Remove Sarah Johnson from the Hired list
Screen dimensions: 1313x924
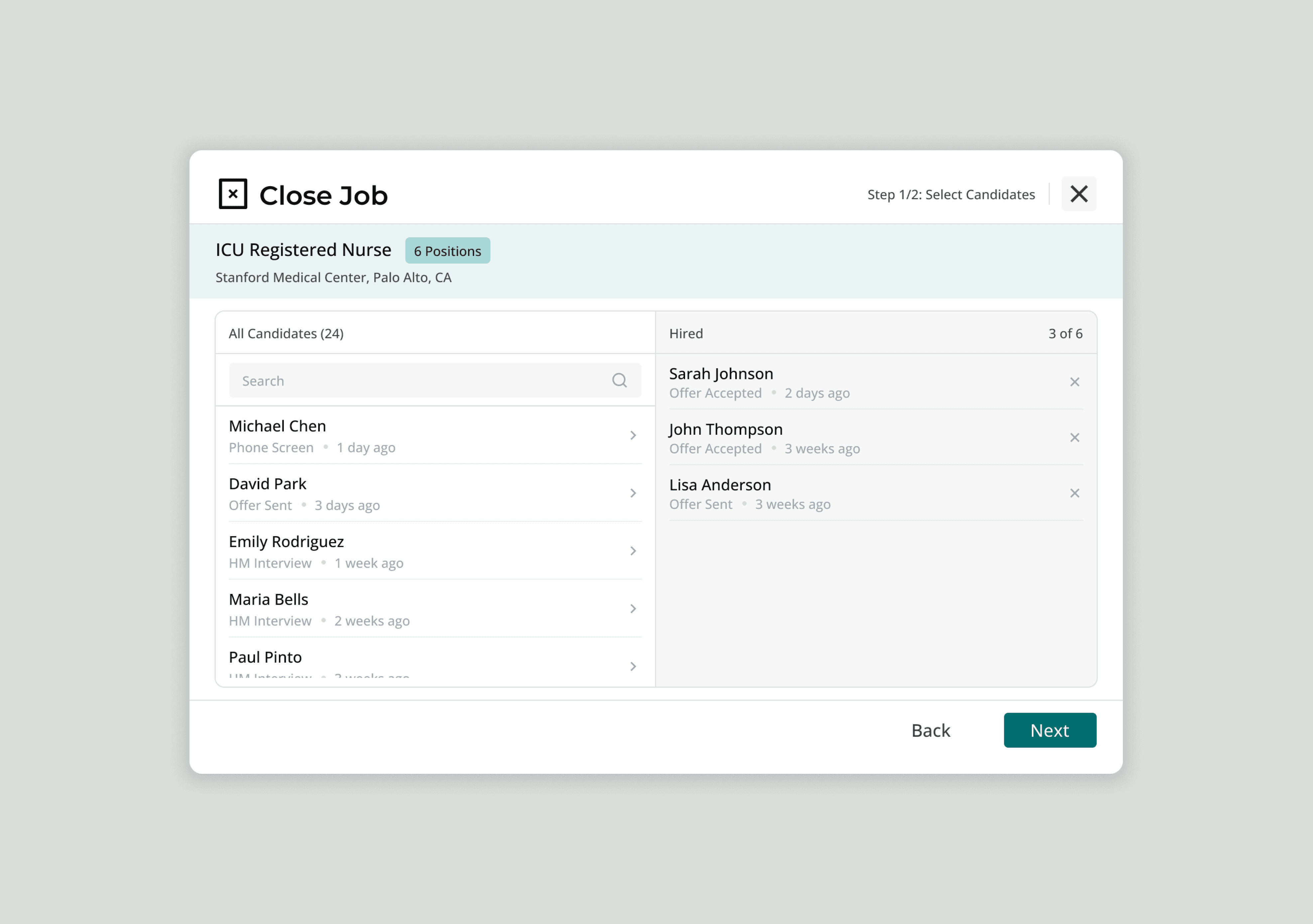[x=1075, y=382]
